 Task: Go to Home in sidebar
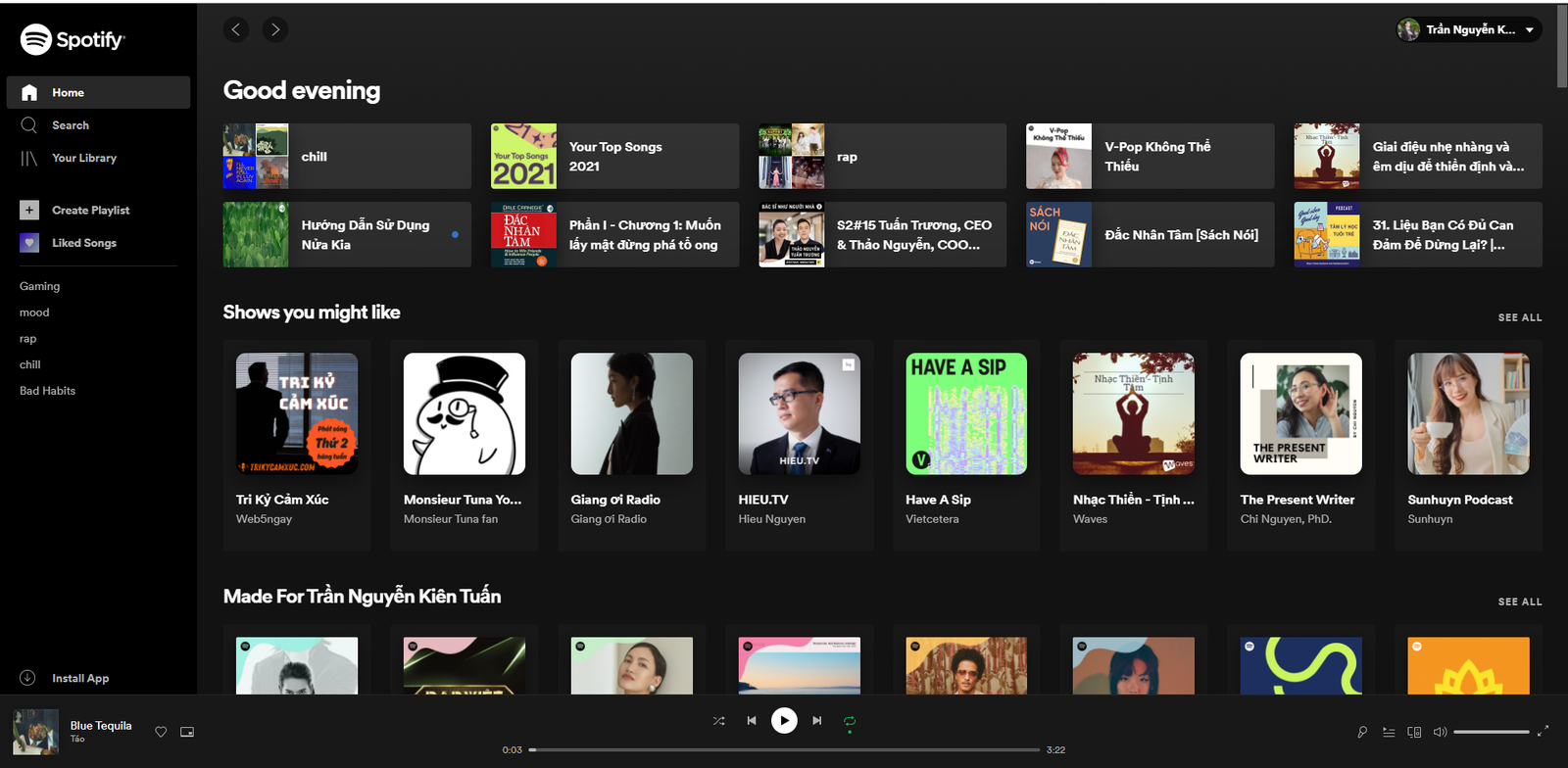tap(98, 92)
